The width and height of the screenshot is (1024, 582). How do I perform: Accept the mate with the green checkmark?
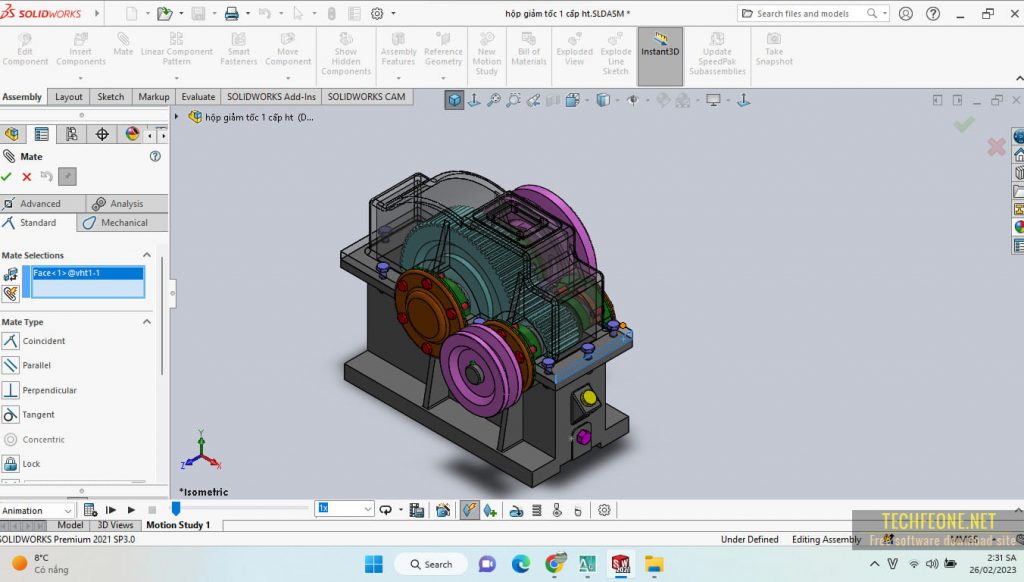[7, 176]
